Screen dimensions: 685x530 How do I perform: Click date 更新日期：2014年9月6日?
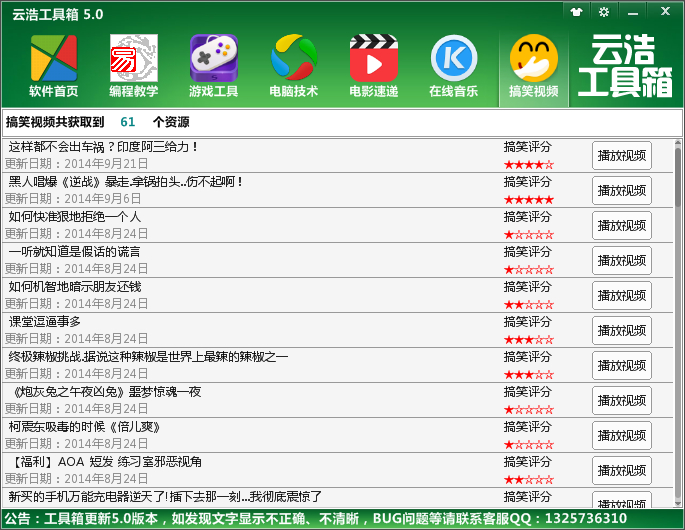click(x=73, y=199)
